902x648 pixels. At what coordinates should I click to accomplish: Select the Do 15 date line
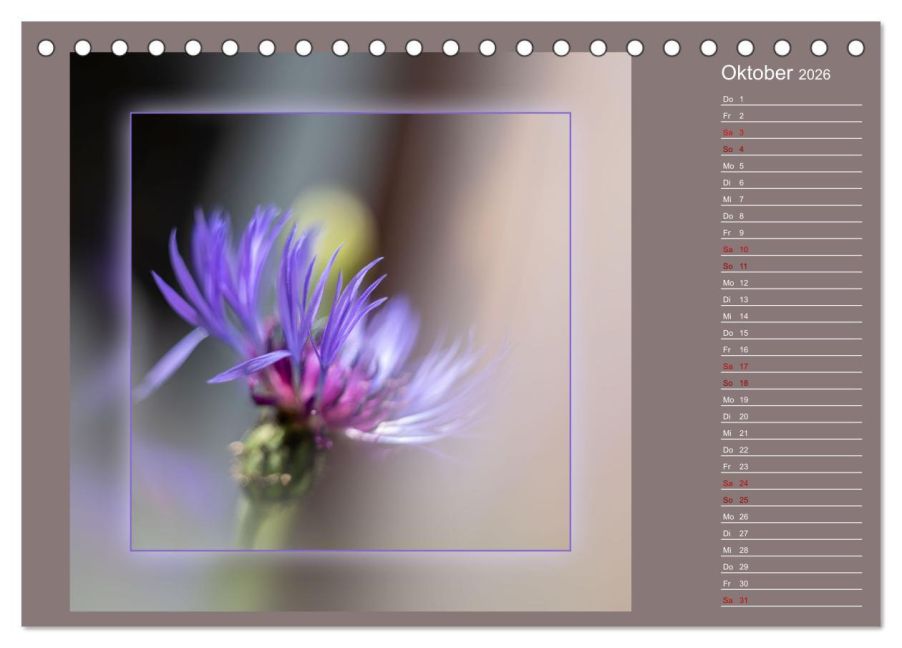click(790, 333)
